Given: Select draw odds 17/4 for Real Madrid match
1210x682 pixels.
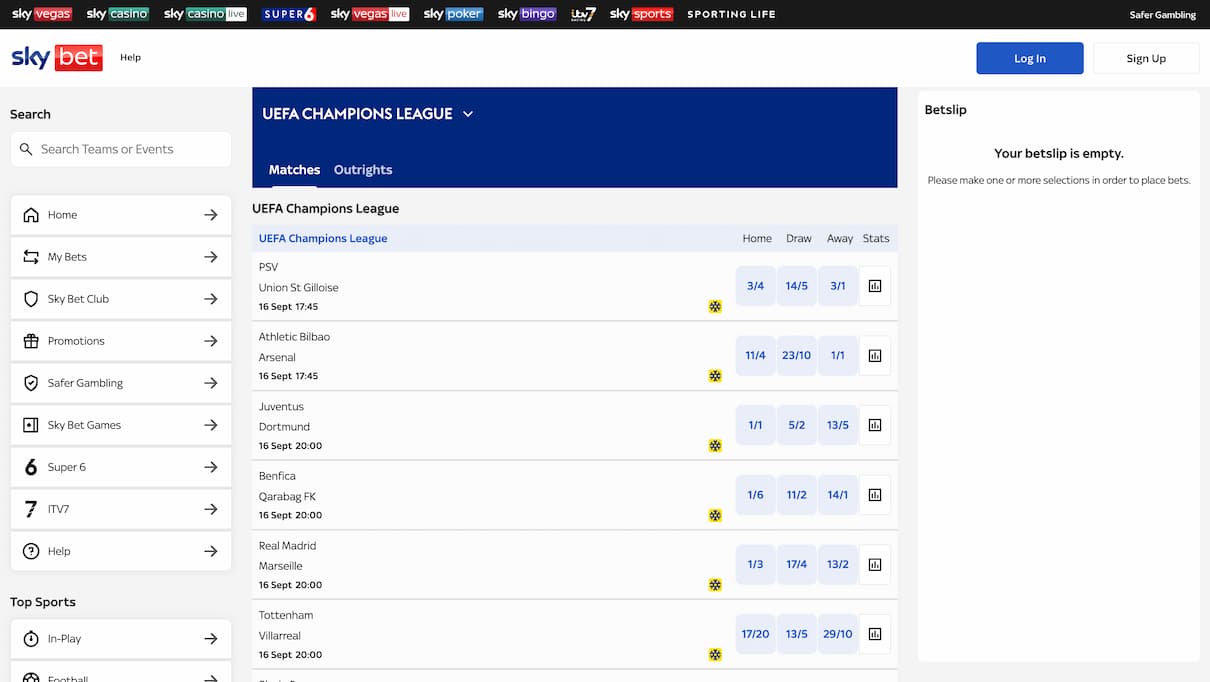Looking at the screenshot, I should 796,564.
